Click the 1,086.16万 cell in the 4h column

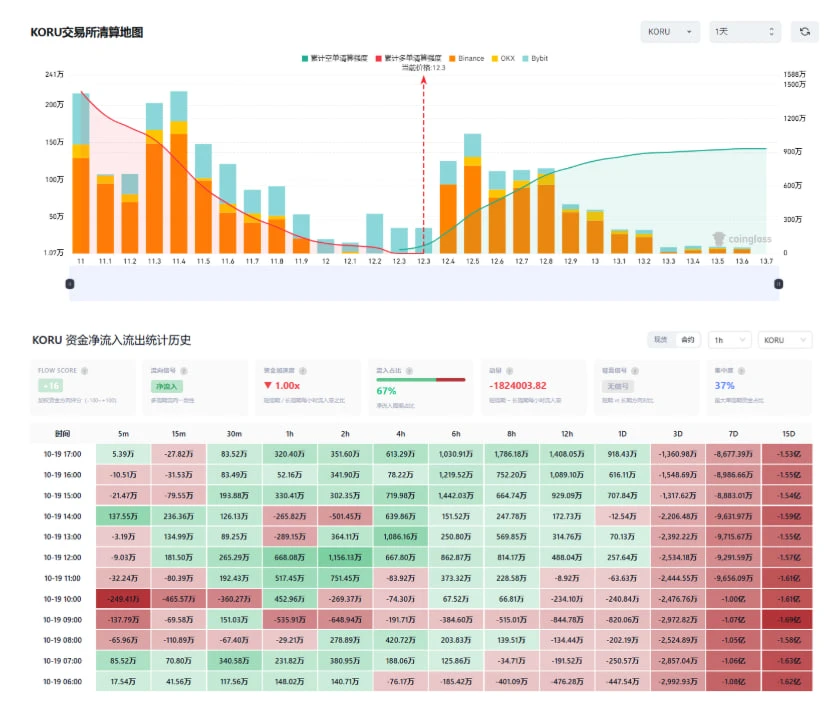coord(400,537)
